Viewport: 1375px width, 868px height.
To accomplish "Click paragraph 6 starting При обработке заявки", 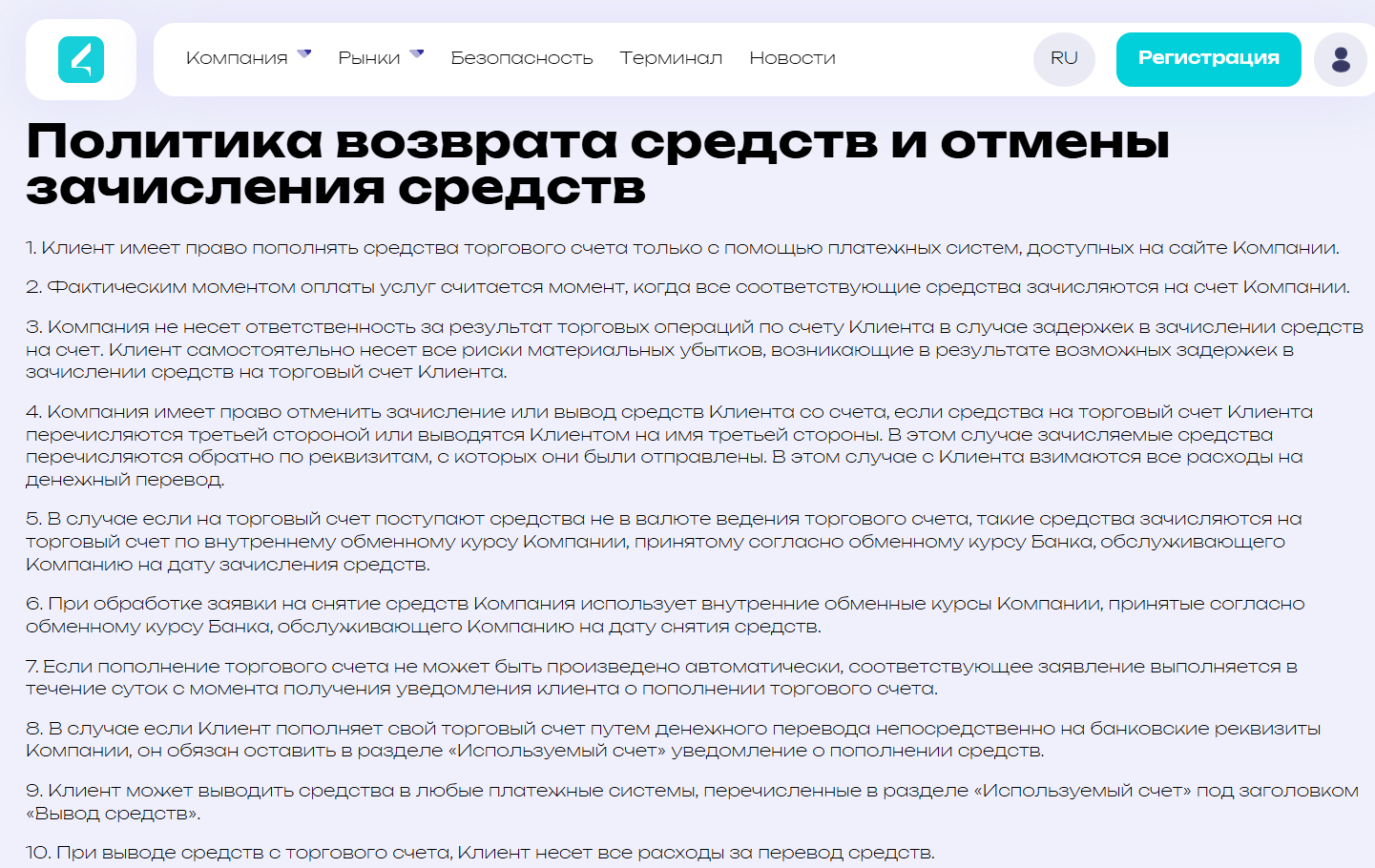I will 665,615.
